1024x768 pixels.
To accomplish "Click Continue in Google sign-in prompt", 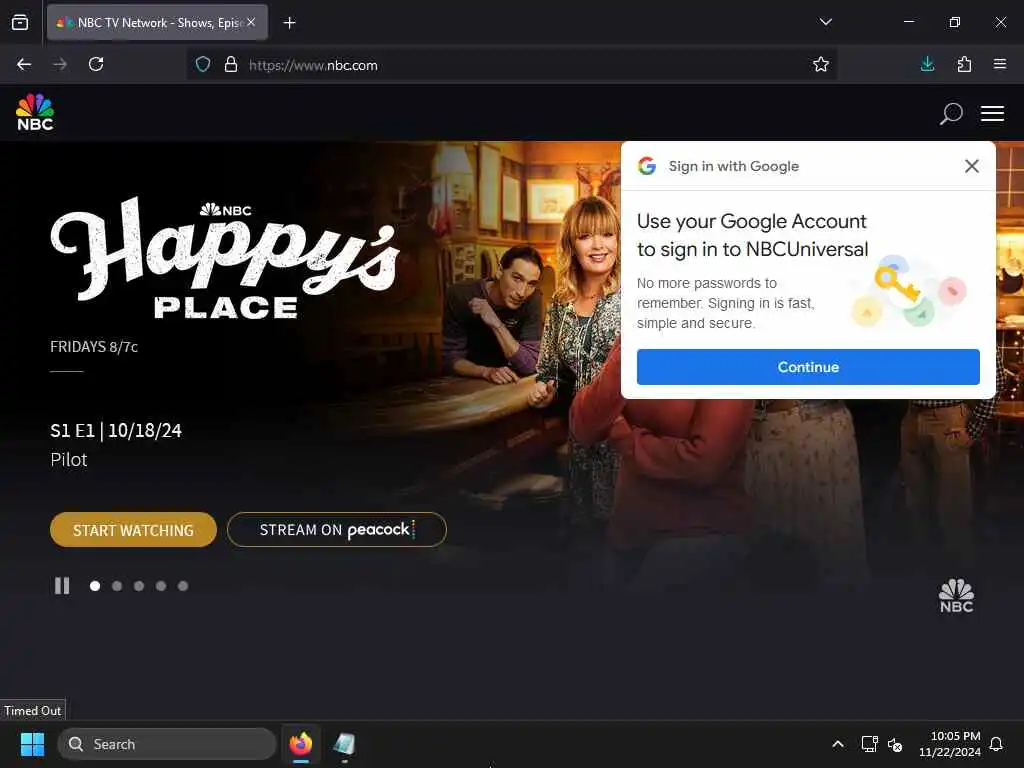I will tap(808, 367).
